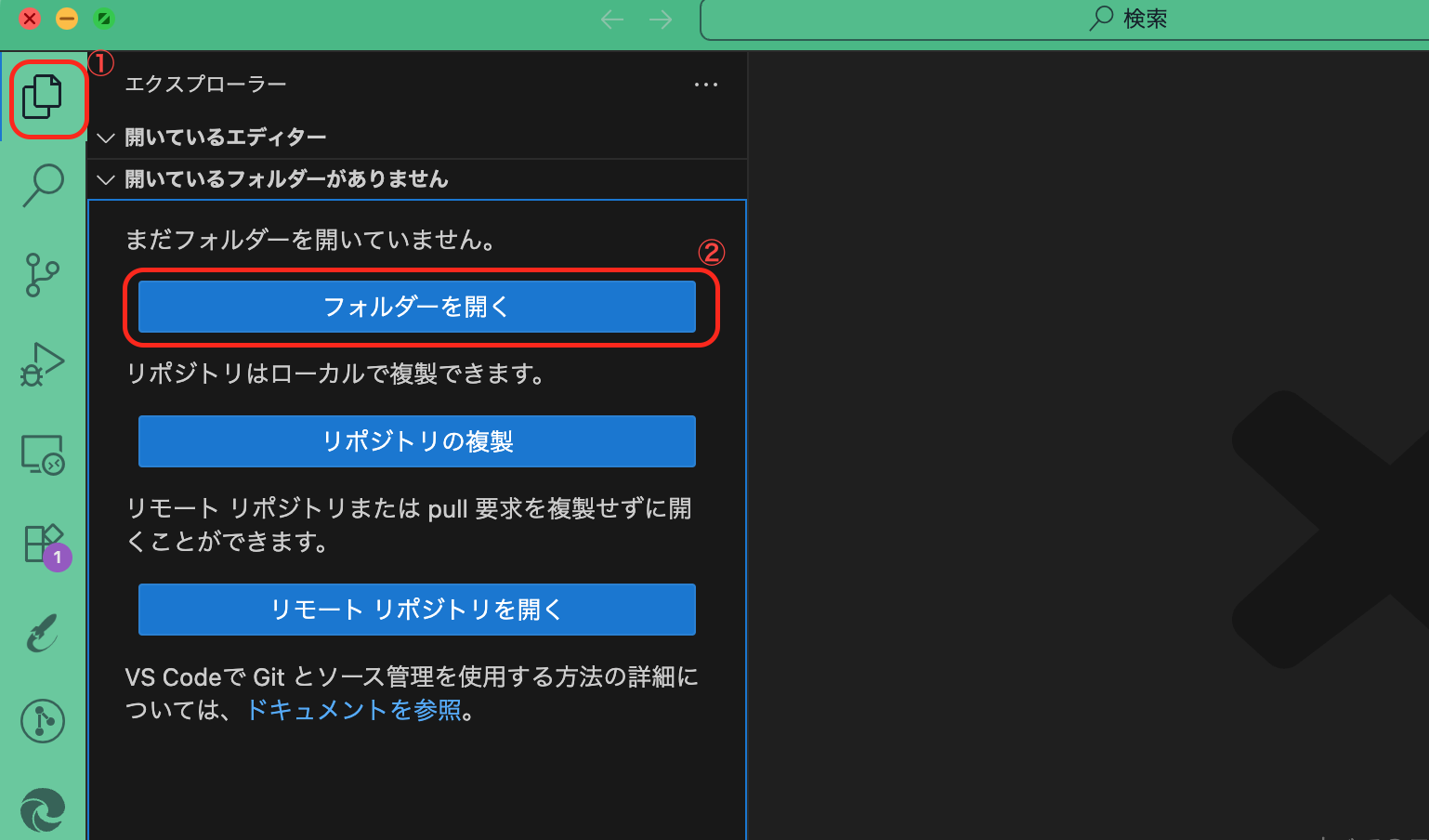Open the Extensions view with badge 1
Image resolution: width=1429 pixels, height=840 pixels.
[42, 544]
